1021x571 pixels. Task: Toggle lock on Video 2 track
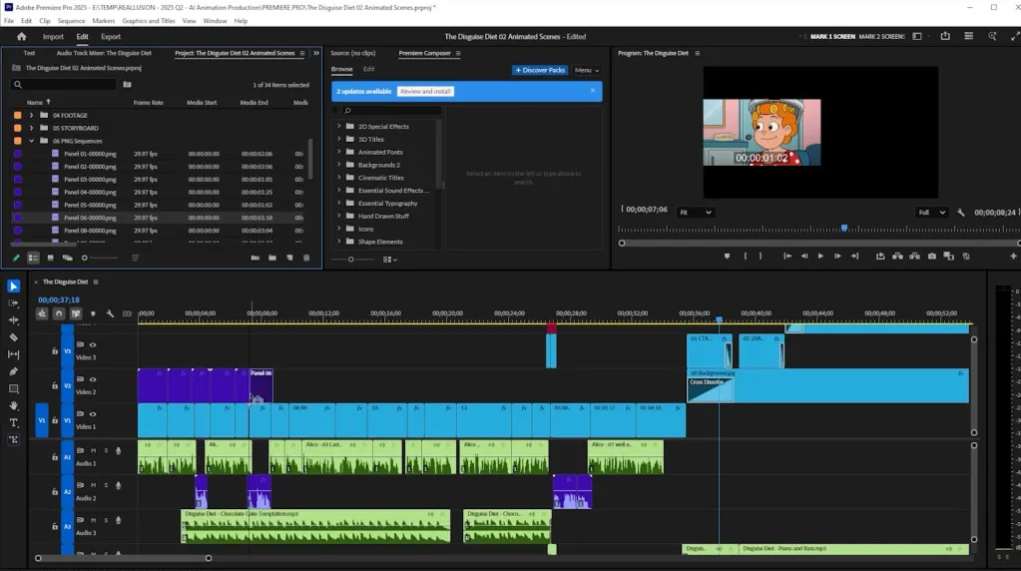pyautogui.click(x=55, y=386)
